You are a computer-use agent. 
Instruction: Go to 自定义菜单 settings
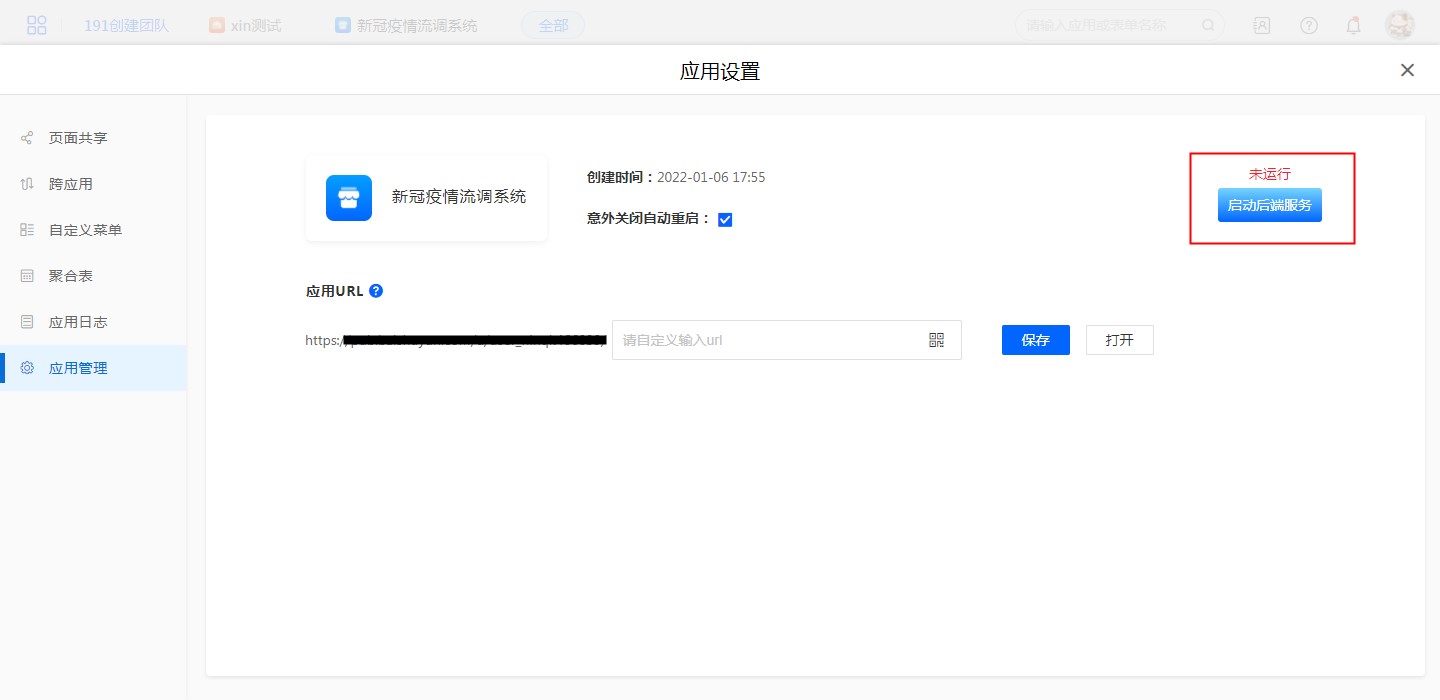coord(85,230)
